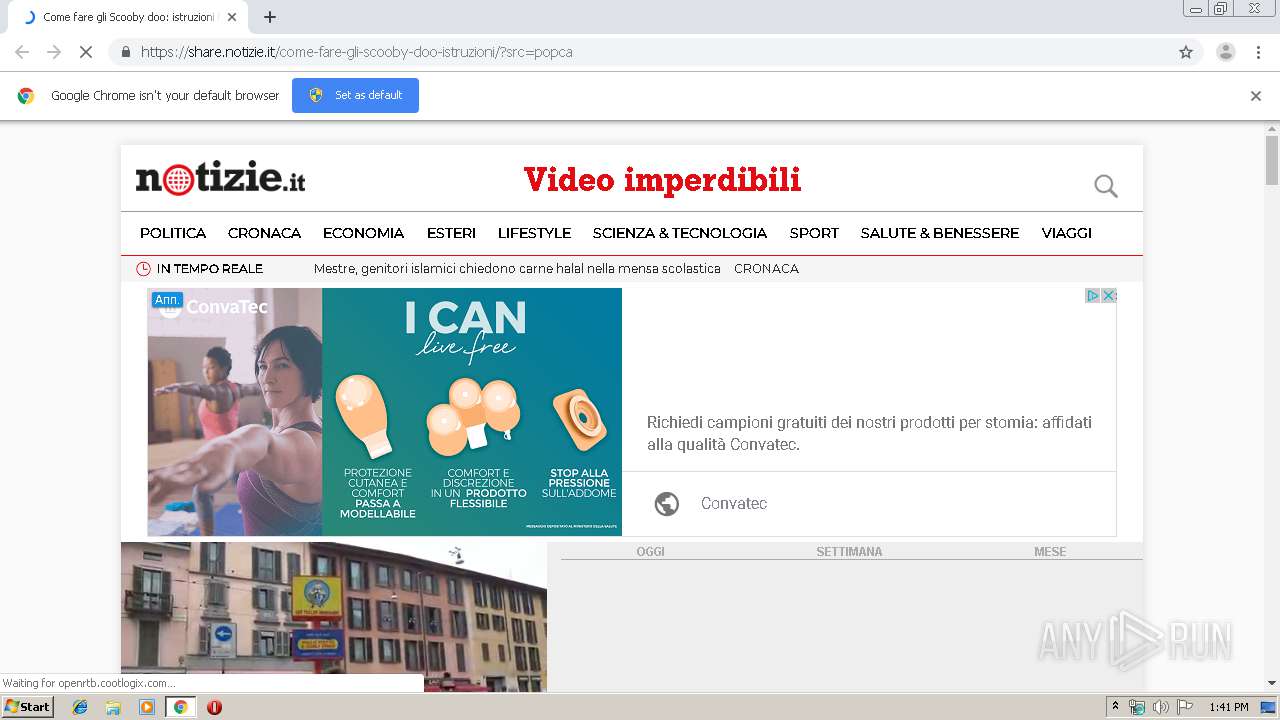The height and width of the screenshot is (720, 1280).
Task: Open file explorer folder in taskbar
Action: click(x=113, y=707)
